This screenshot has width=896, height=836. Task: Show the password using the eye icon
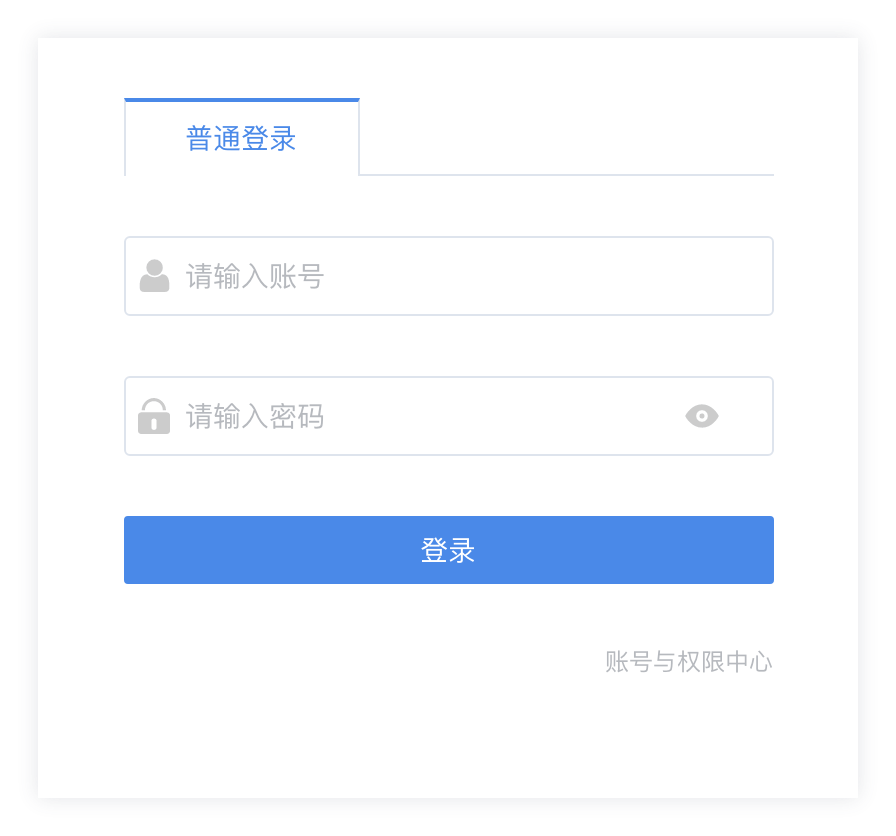coord(702,416)
